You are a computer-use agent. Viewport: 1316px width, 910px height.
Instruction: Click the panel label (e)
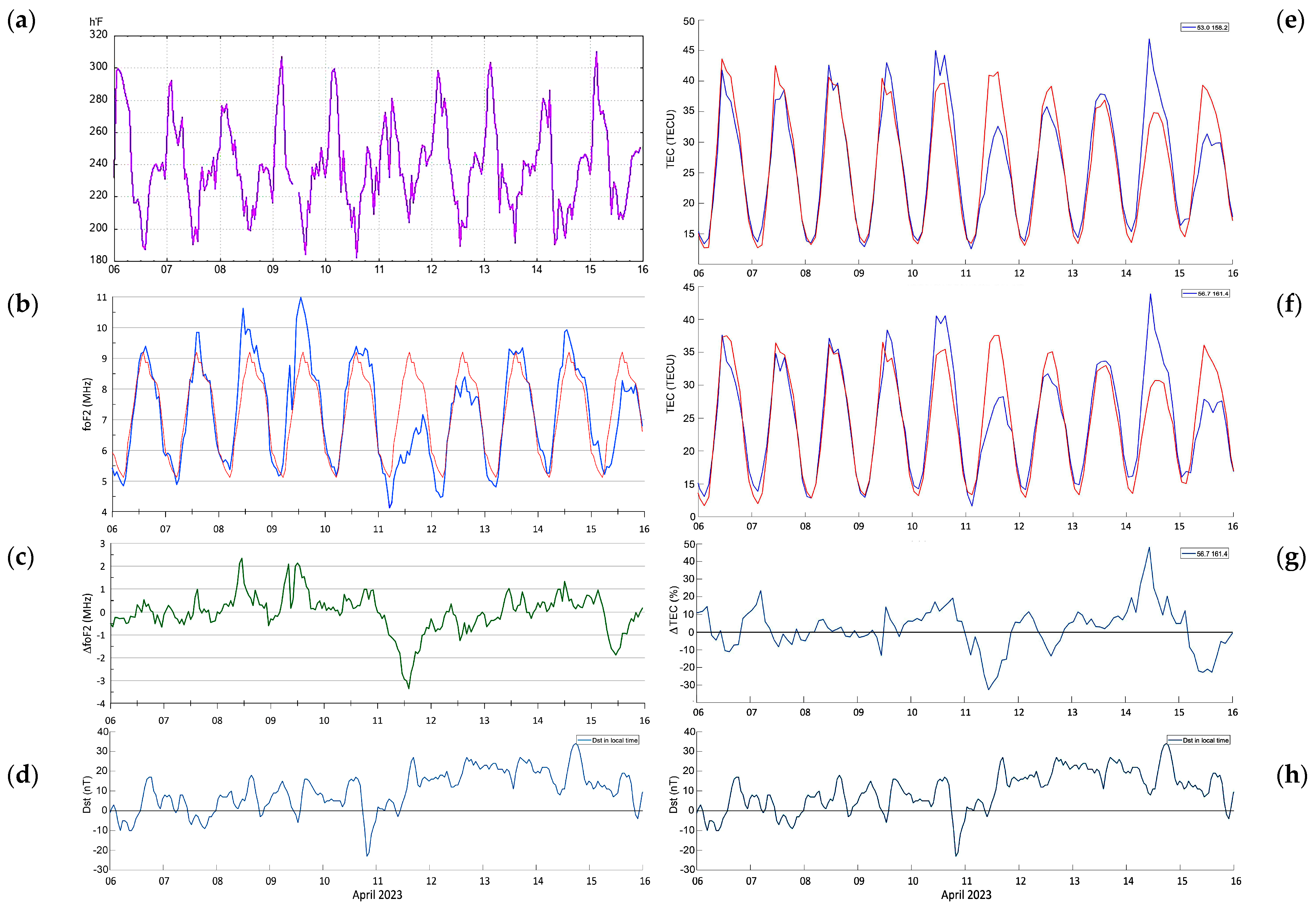point(1290,21)
